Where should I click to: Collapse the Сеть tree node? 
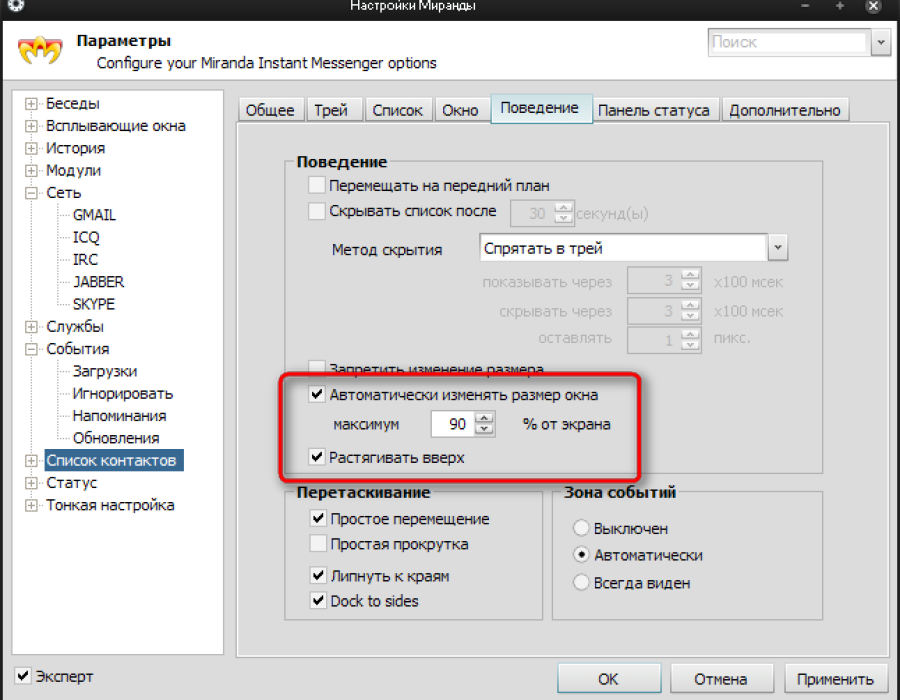tap(31, 193)
